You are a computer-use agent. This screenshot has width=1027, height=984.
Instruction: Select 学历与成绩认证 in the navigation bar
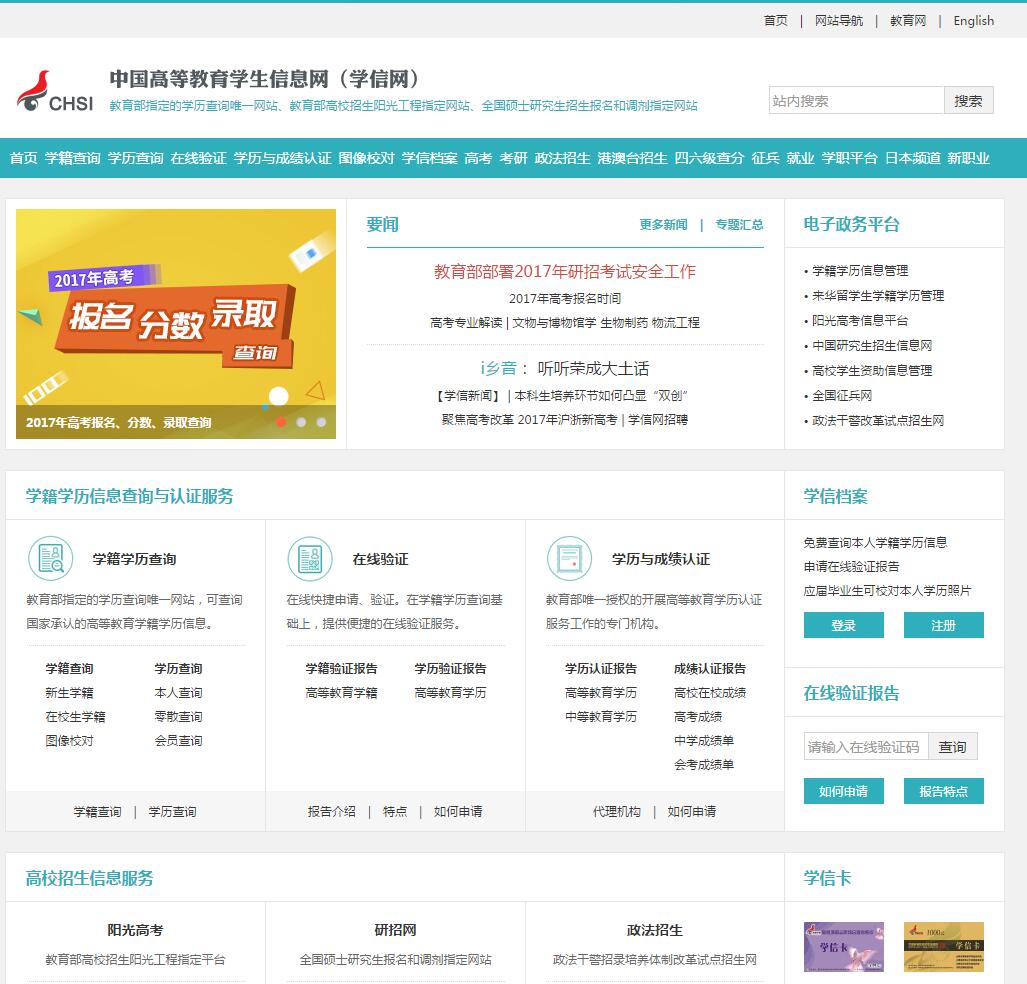[282, 158]
